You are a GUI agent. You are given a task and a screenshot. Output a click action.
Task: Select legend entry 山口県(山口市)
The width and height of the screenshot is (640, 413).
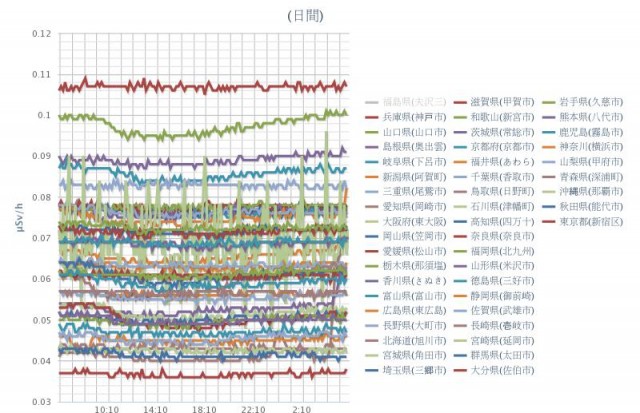(406, 132)
